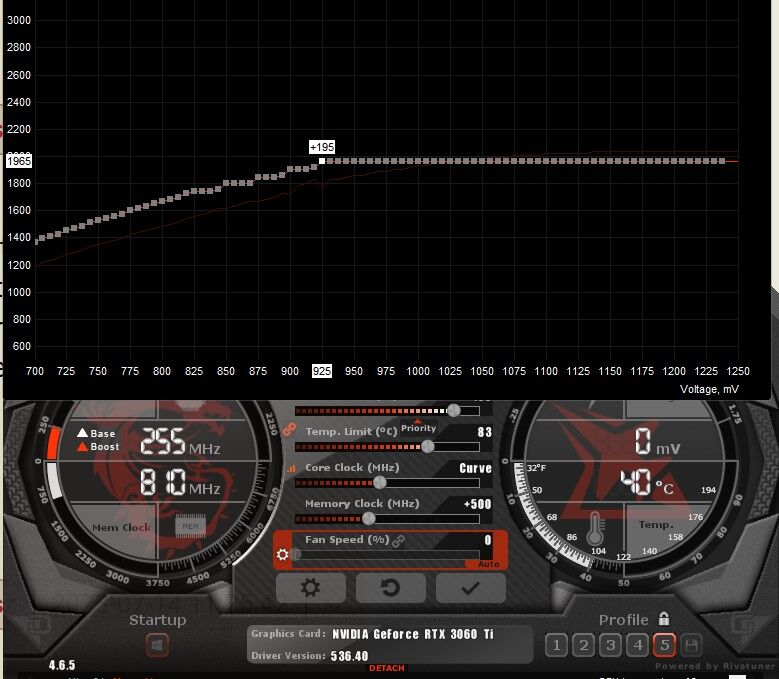Select profile slot 2

point(584,645)
